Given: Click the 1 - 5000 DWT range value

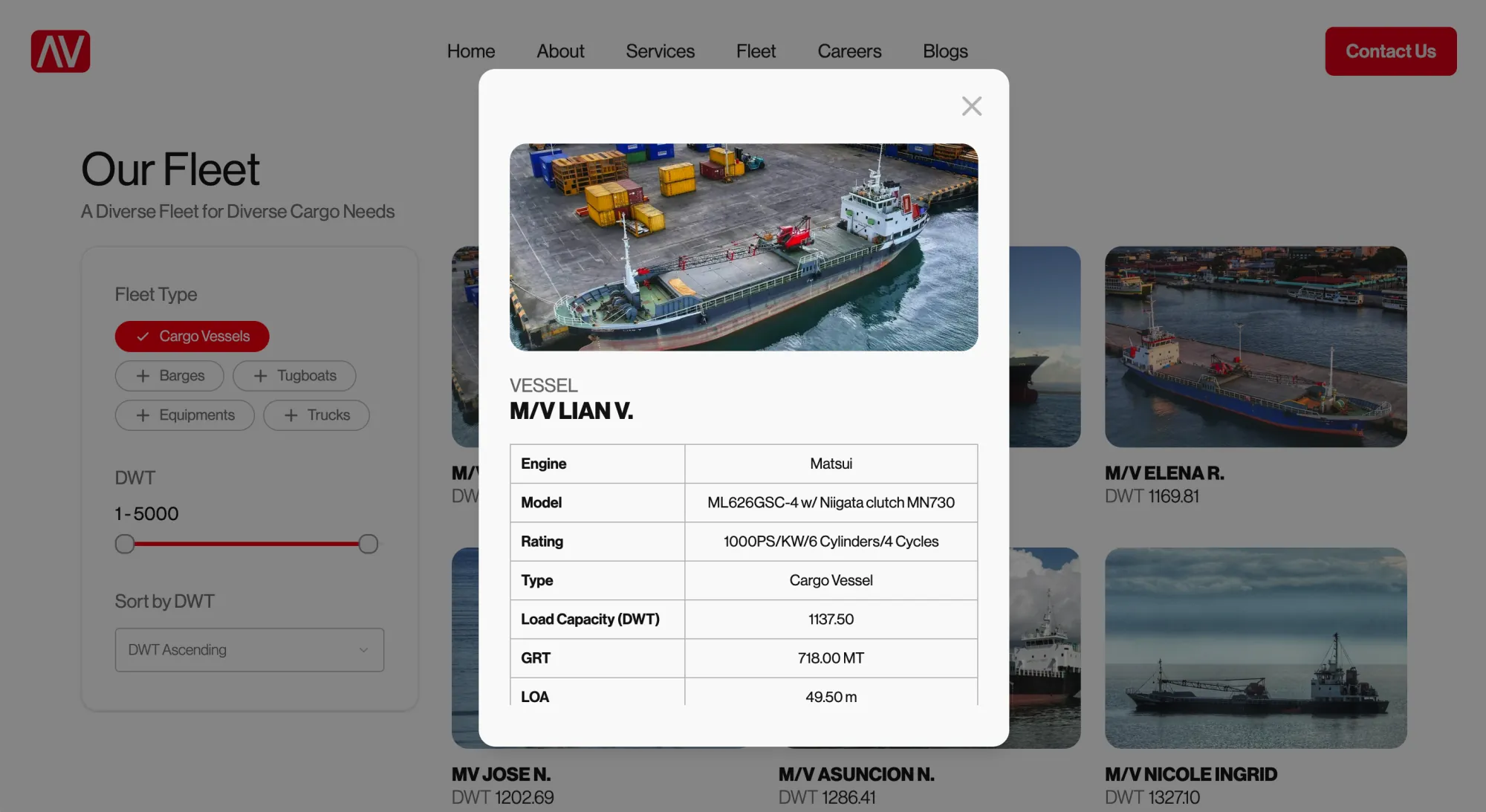Looking at the screenshot, I should coord(146,514).
